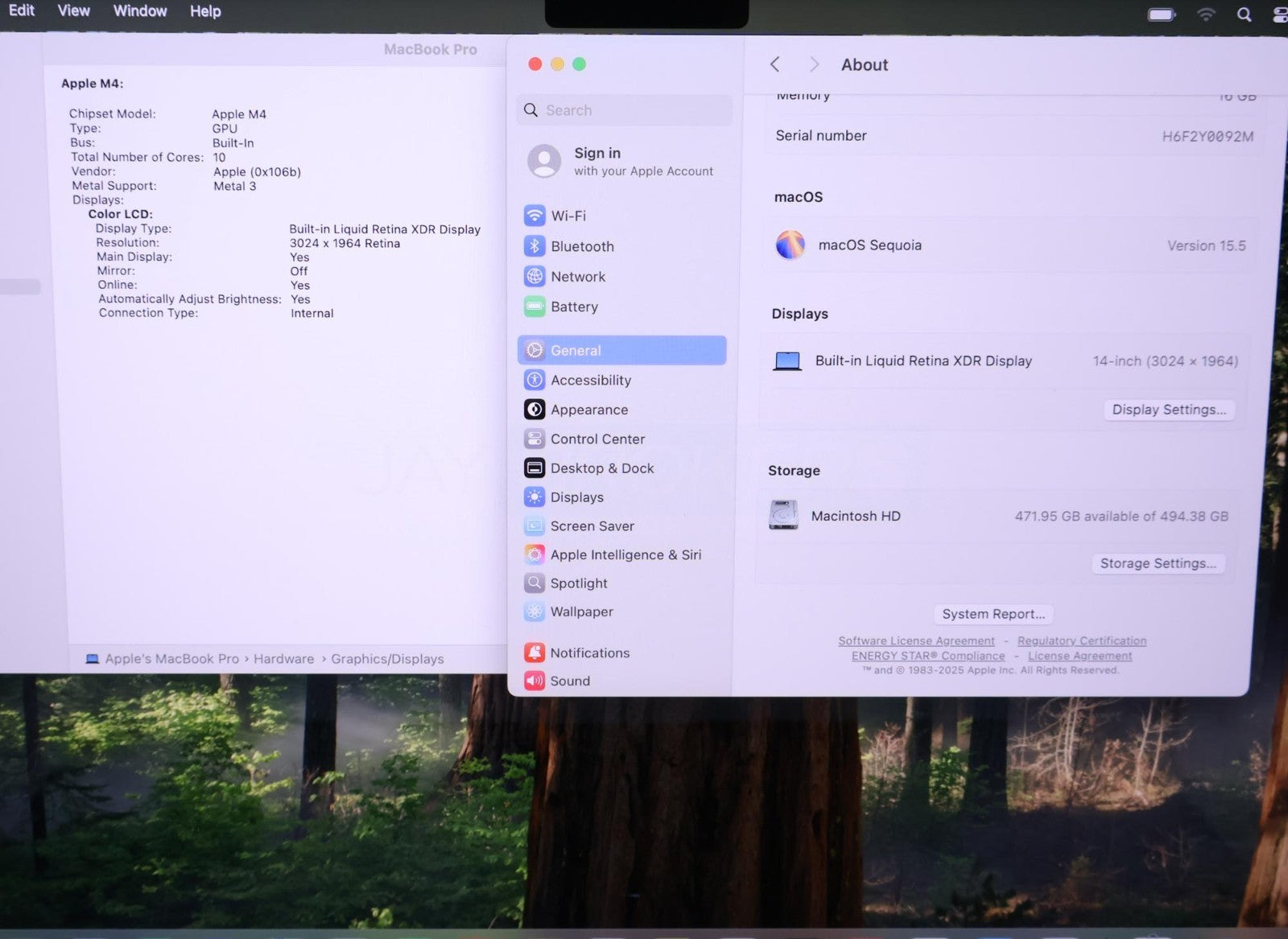The image size is (1288, 939).
Task: Open the Window menu
Action: click(x=140, y=11)
